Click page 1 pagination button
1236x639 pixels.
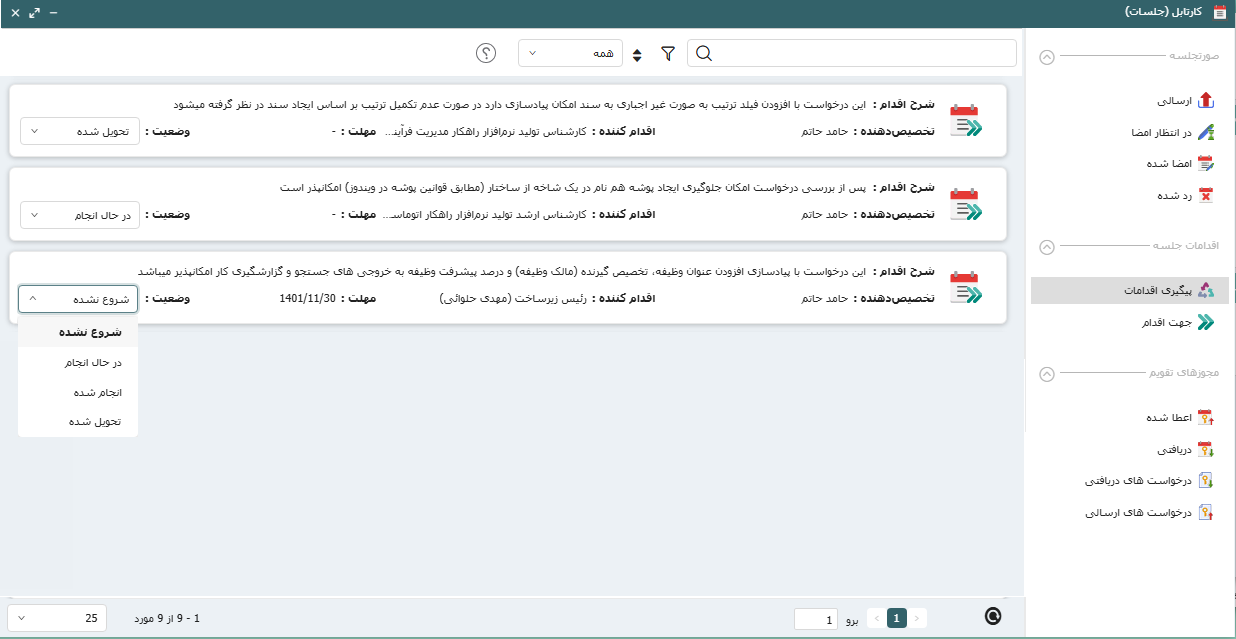click(x=897, y=619)
